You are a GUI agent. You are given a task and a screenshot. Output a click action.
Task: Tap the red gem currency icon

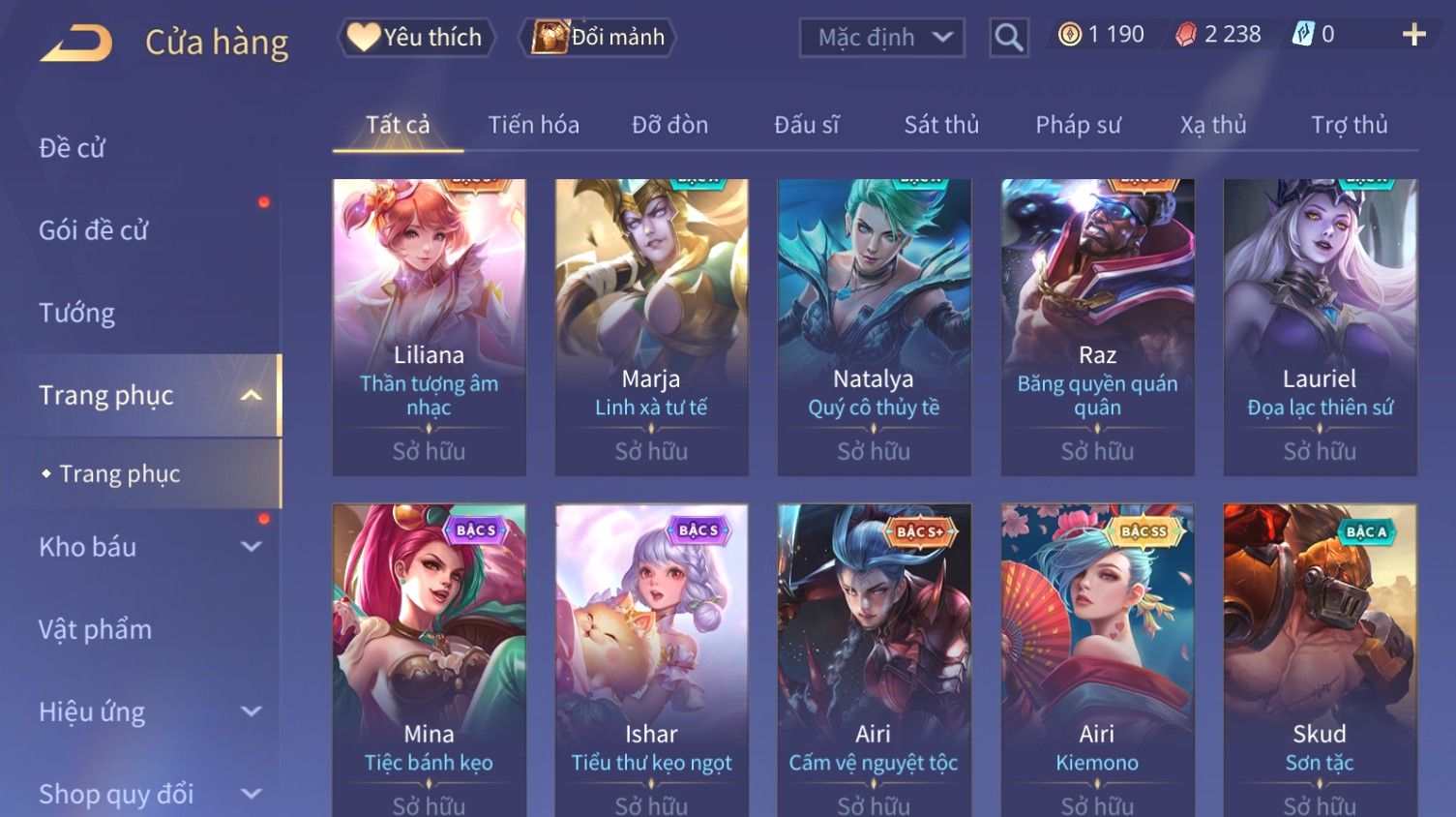tap(1186, 35)
